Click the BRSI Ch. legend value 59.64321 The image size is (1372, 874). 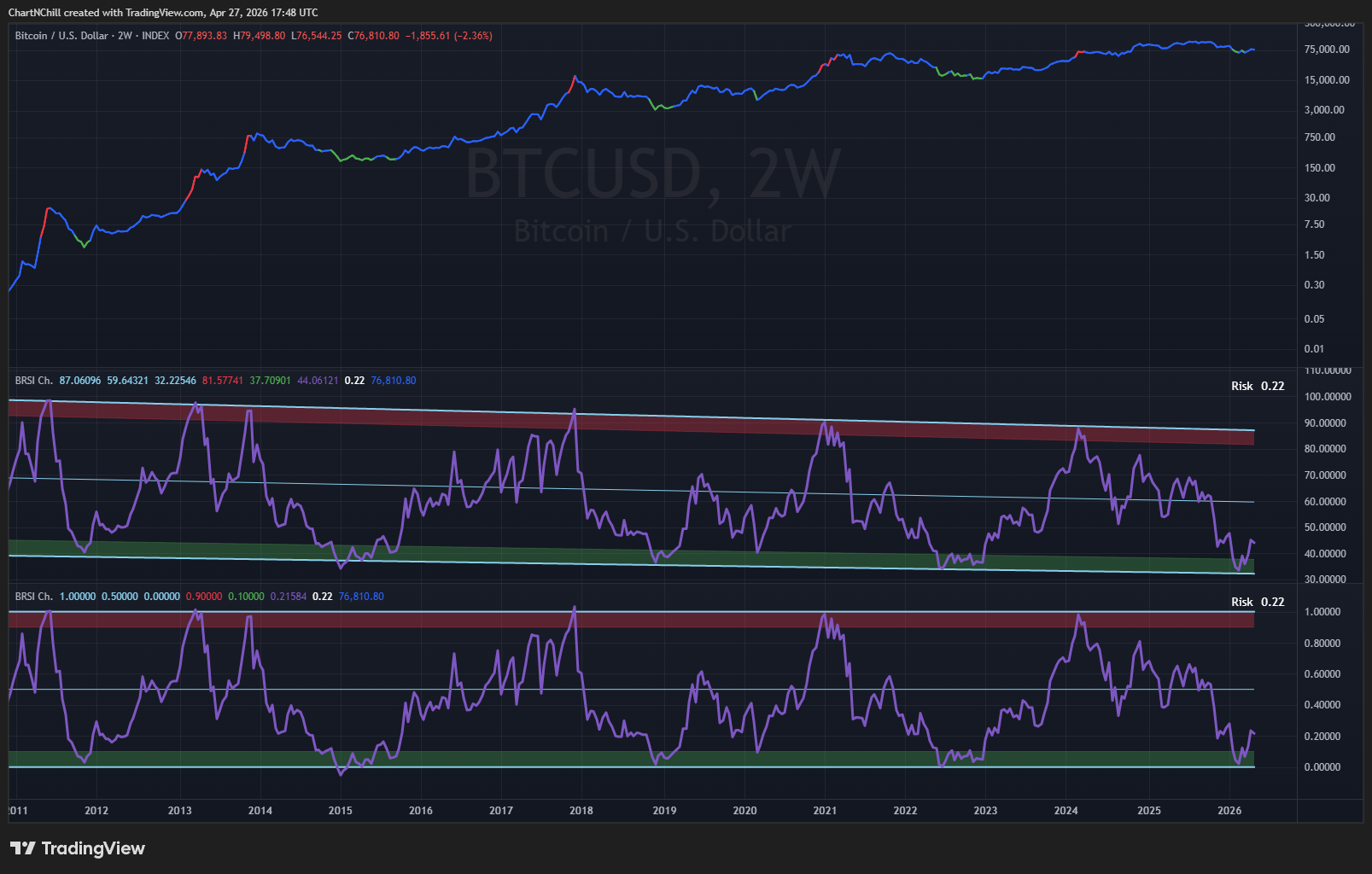(x=127, y=381)
